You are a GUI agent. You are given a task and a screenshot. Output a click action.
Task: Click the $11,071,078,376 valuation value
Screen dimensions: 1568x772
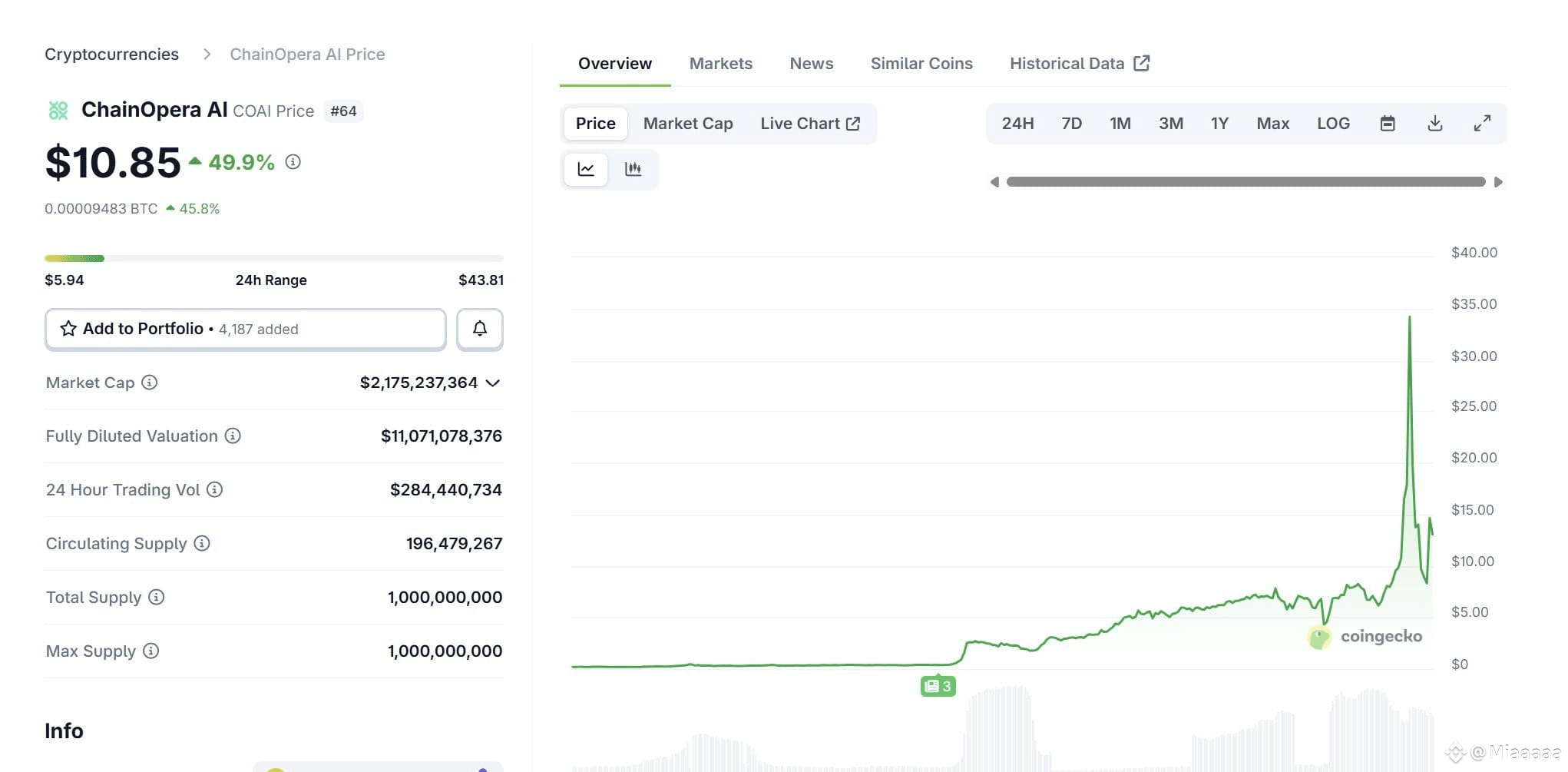pos(442,436)
